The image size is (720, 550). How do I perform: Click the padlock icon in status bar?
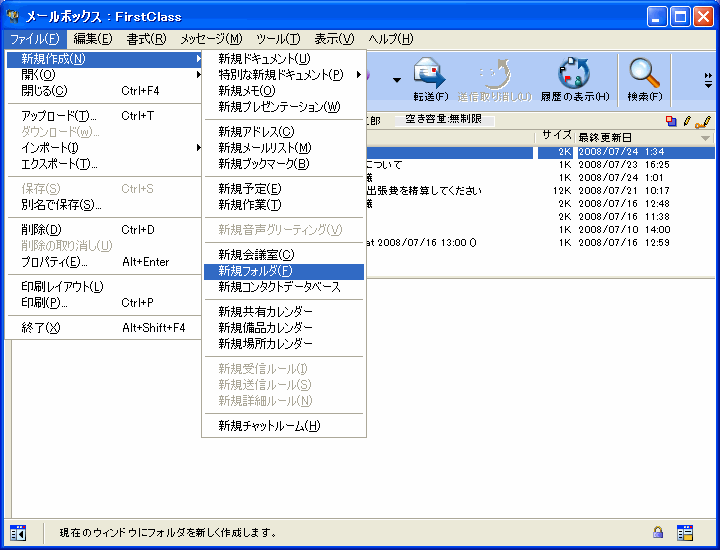click(658, 532)
